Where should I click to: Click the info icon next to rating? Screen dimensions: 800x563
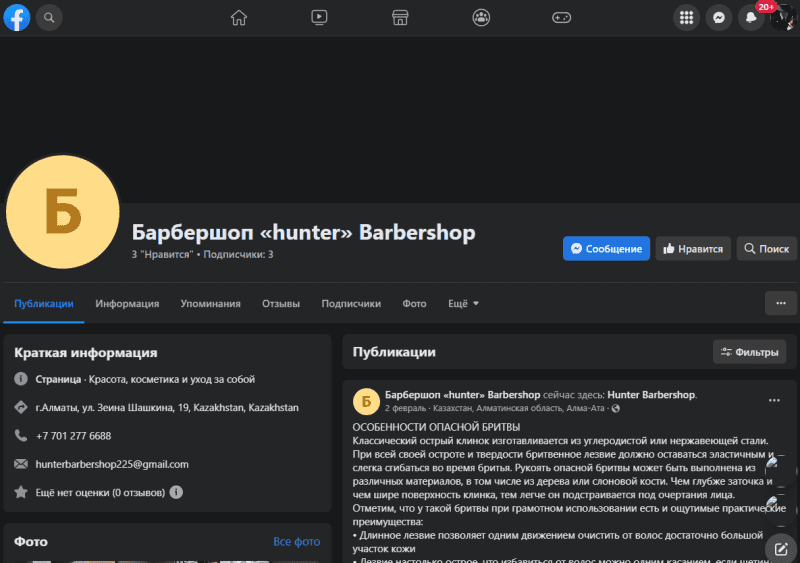pyautogui.click(x=176, y=492)
